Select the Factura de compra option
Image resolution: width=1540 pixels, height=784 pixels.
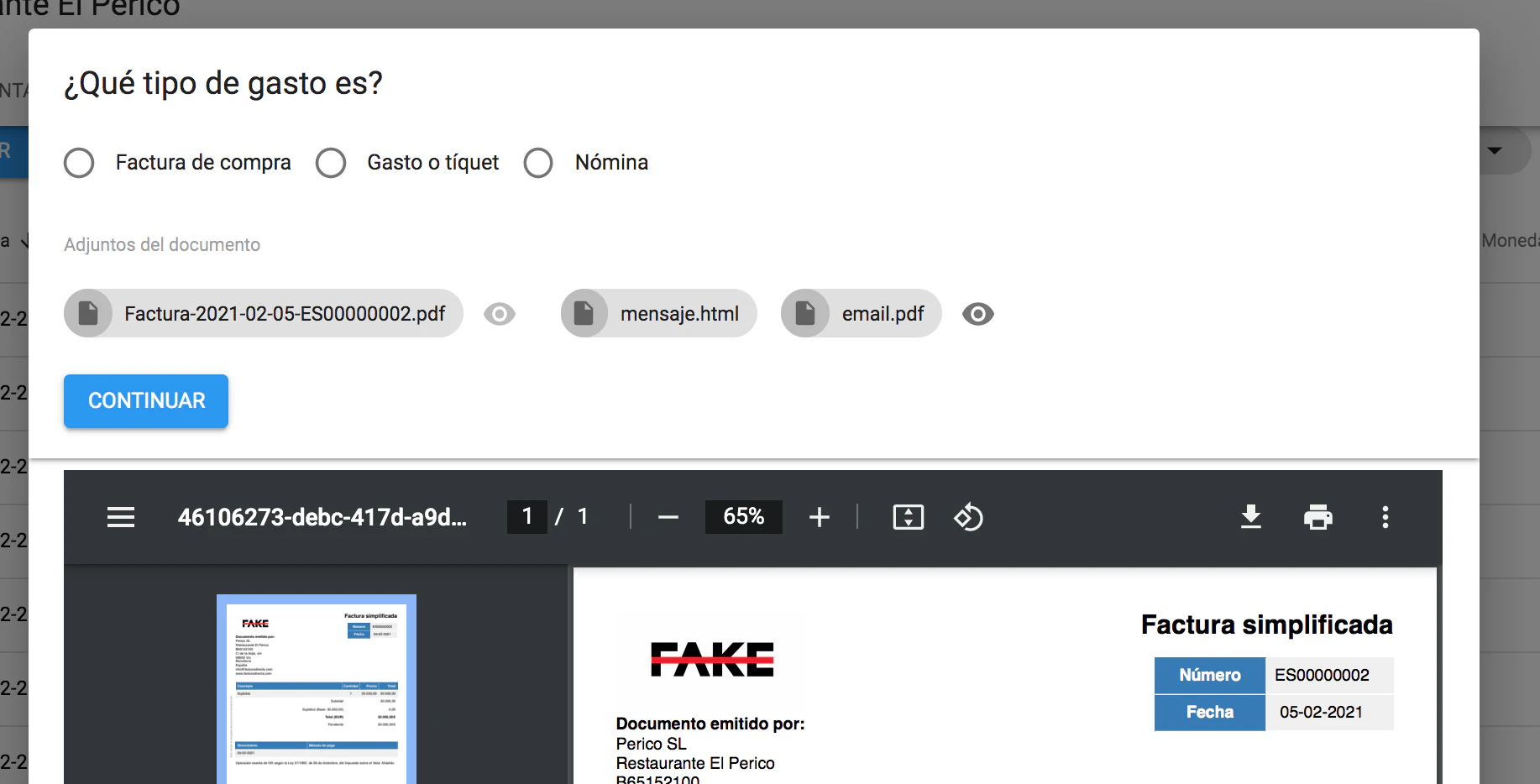80,163
